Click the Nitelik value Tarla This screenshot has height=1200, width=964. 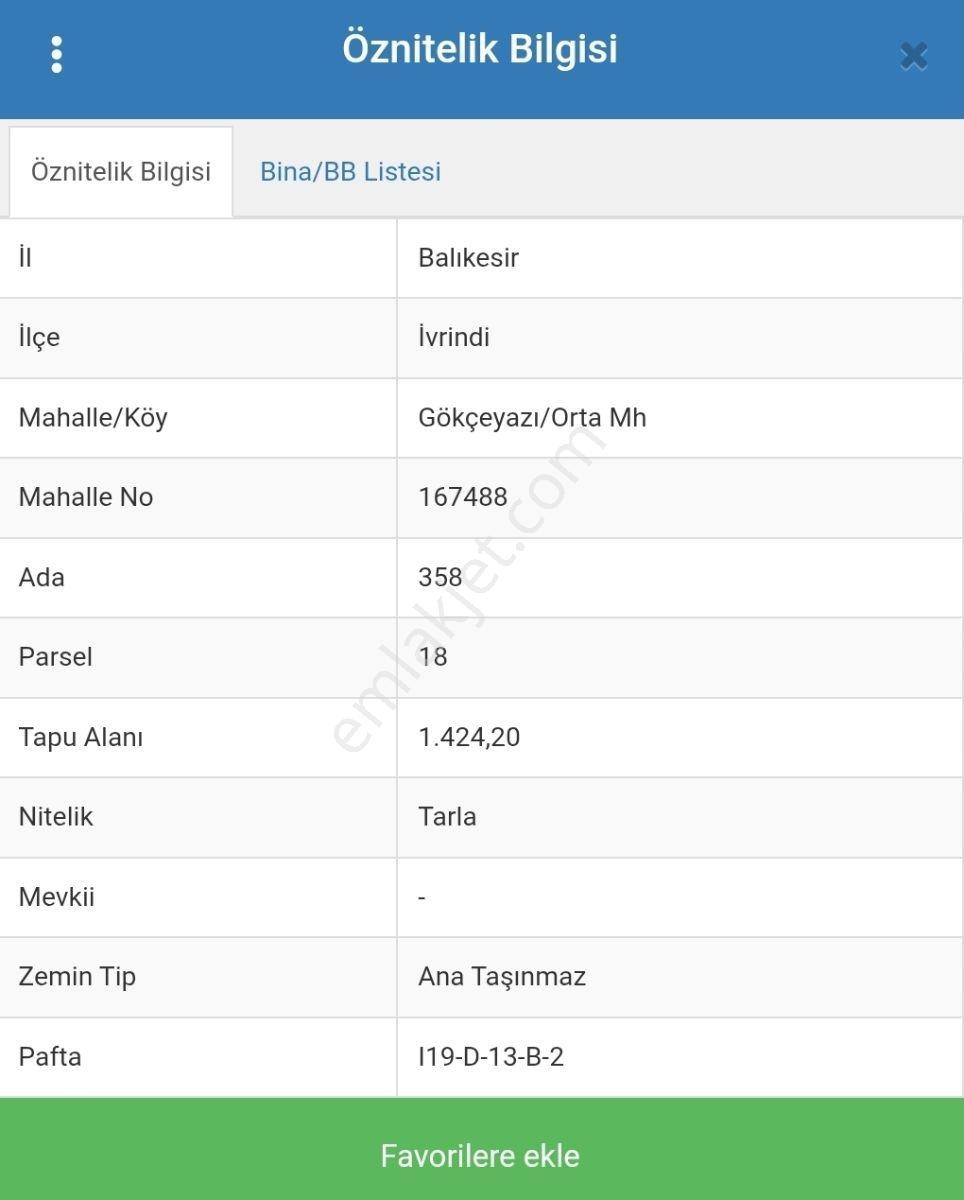click(x=447, y=817)
